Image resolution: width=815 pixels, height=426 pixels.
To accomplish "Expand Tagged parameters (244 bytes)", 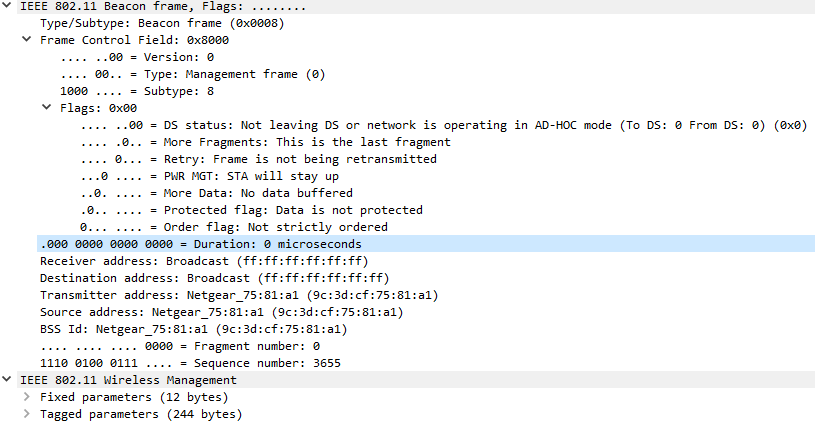I will click(27, 414).
